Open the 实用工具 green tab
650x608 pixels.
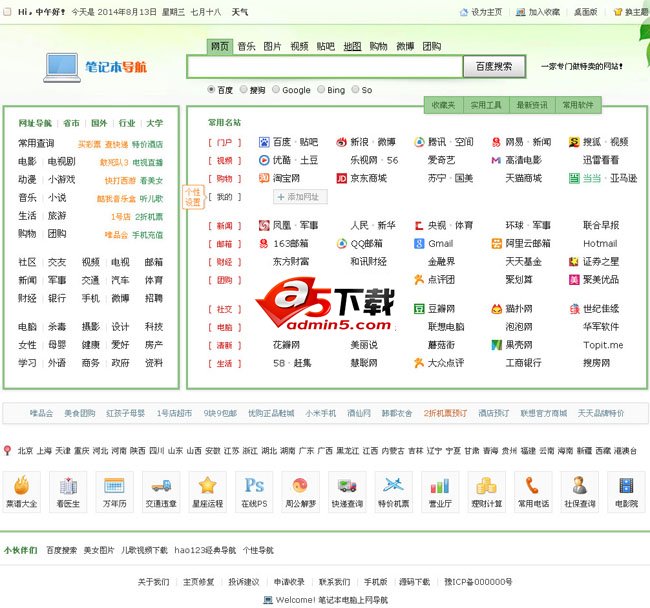click(486, 105)
